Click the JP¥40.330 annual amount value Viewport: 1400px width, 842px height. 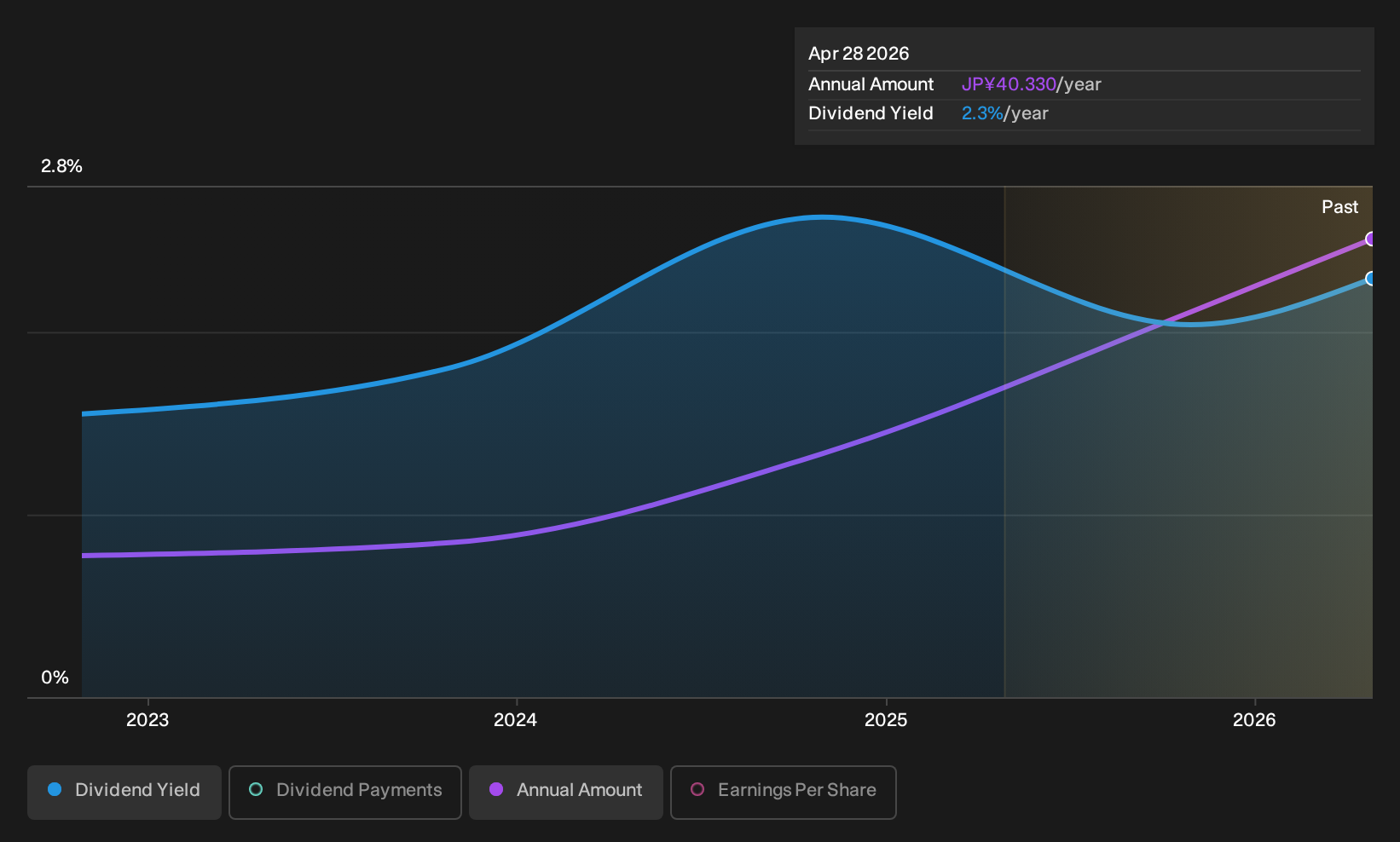tap(1009, 84)
